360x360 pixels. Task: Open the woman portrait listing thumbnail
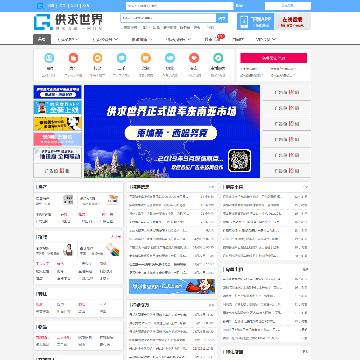69,250
